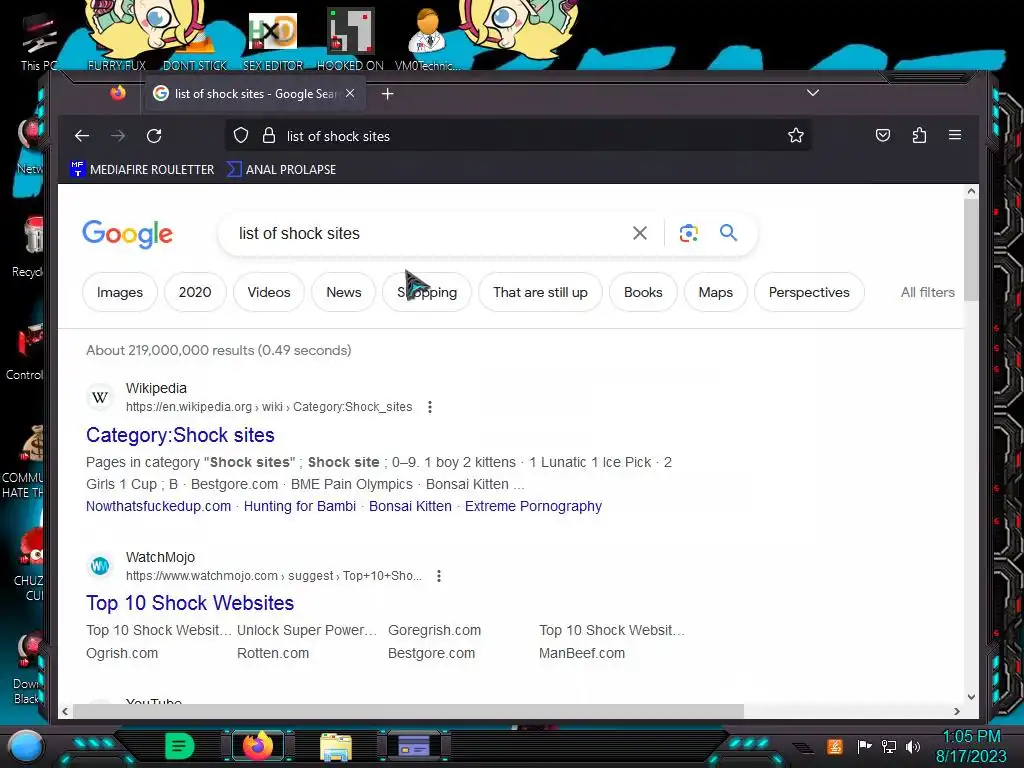Click the WatchMojo favicon
This screenshot has width=1024, height=768.
click(100, 566)
